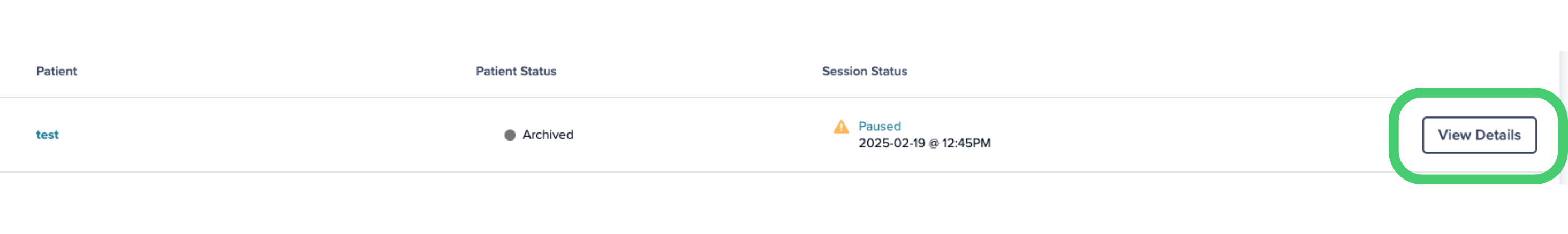Click the gray Archived status dot

pyautogui.click(x=510, y=135)
